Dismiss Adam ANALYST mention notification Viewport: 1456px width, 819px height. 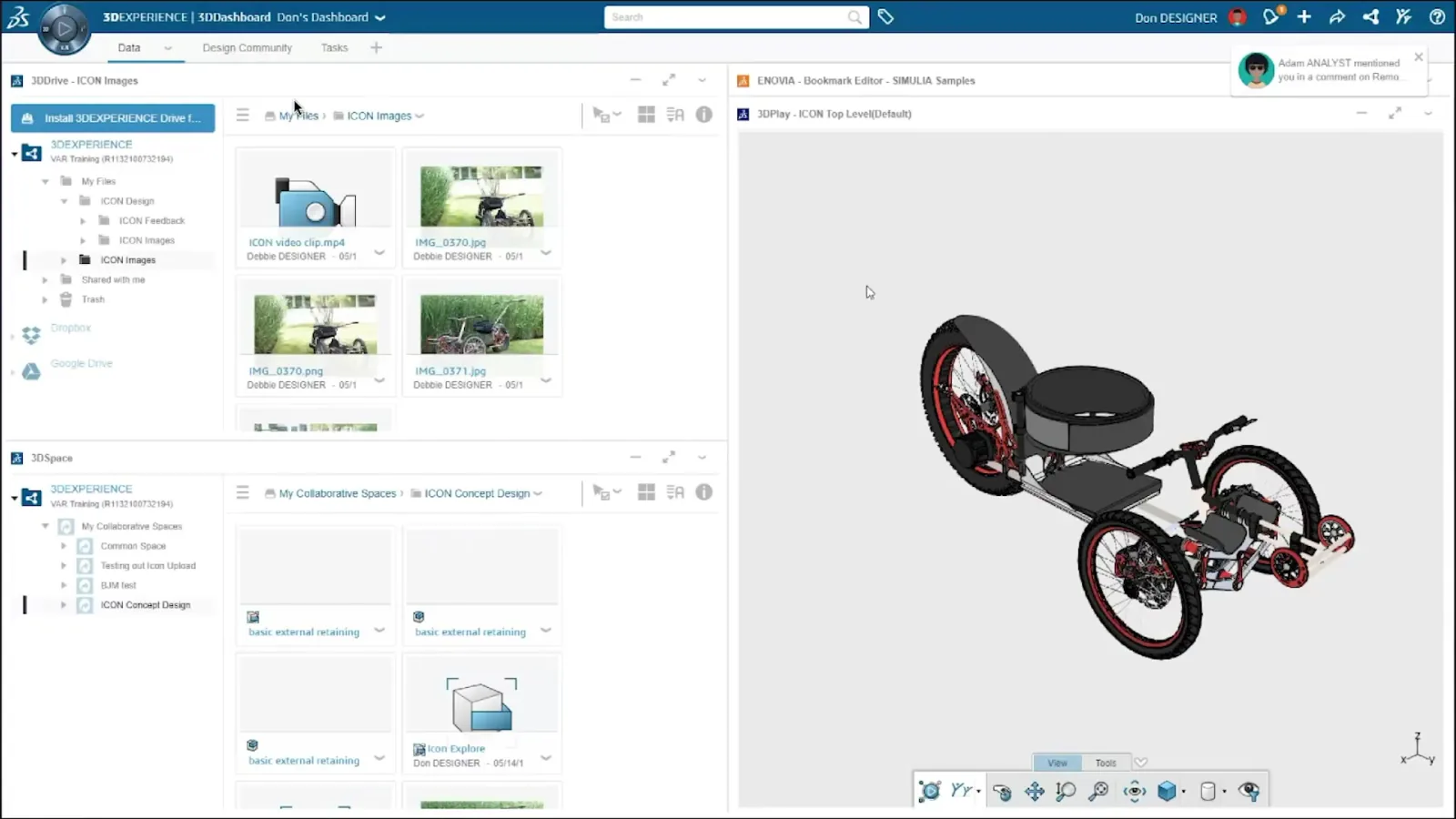point(1418,56)
